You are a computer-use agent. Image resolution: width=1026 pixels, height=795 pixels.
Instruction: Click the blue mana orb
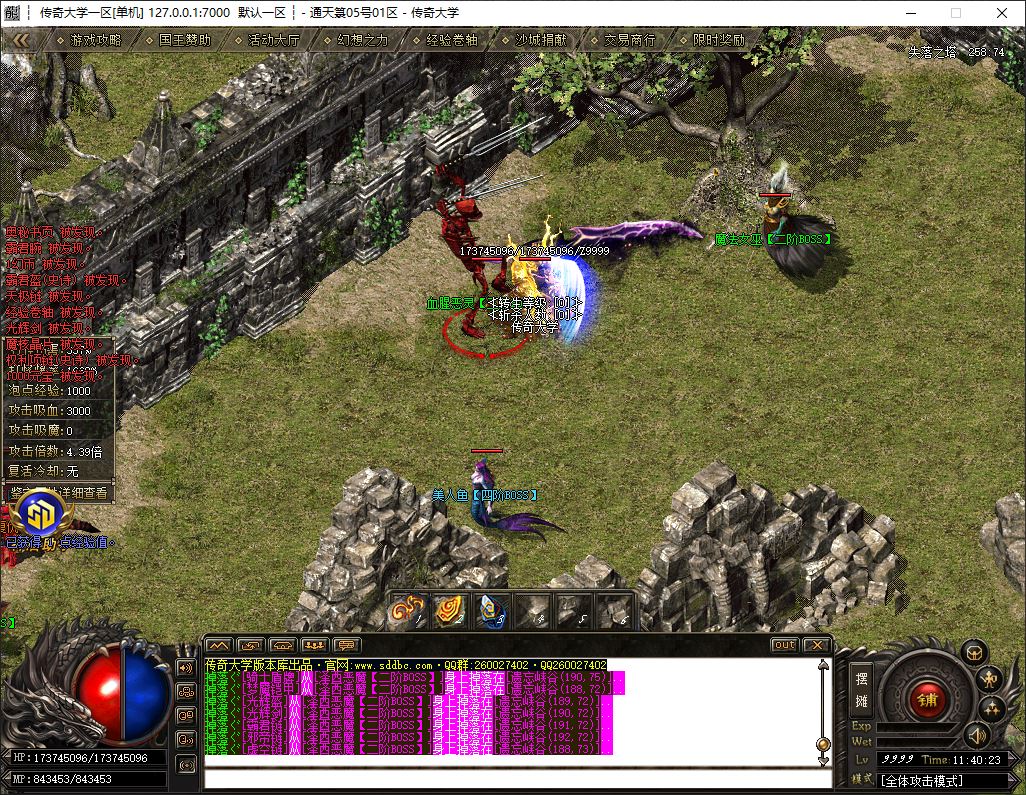tap(147, 694)
